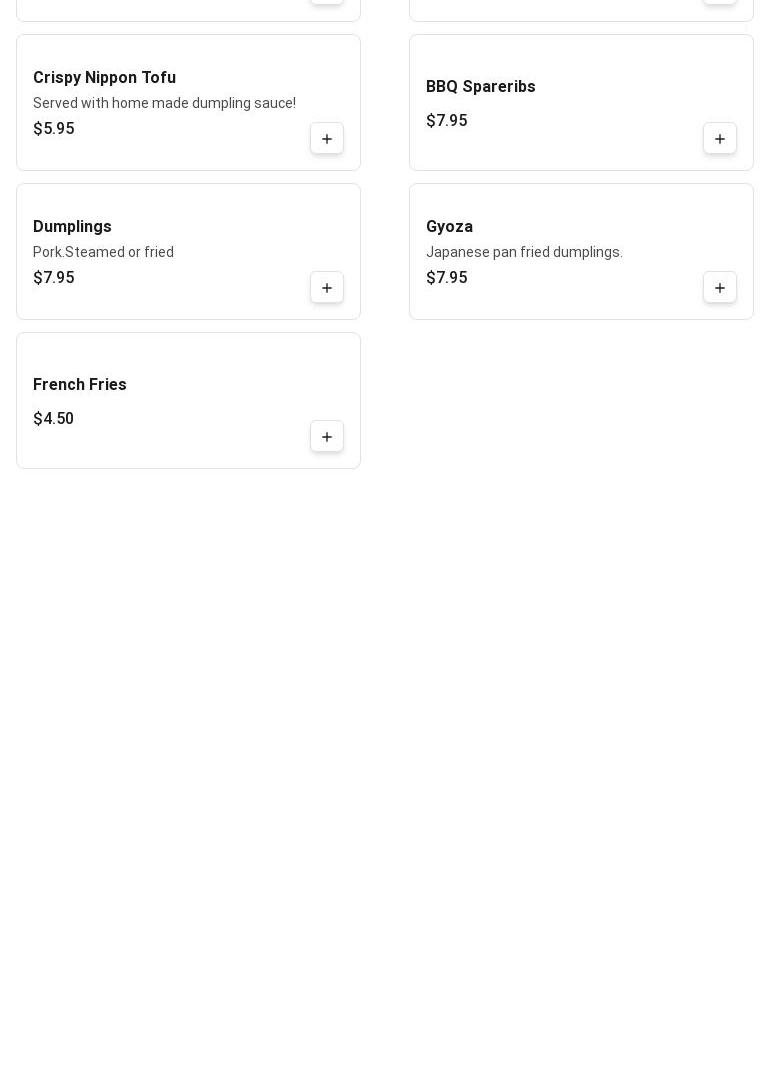Click the $7.95 price under BBQ Spareribs
The image size is (770, 1086).
(x=447, y=121)
